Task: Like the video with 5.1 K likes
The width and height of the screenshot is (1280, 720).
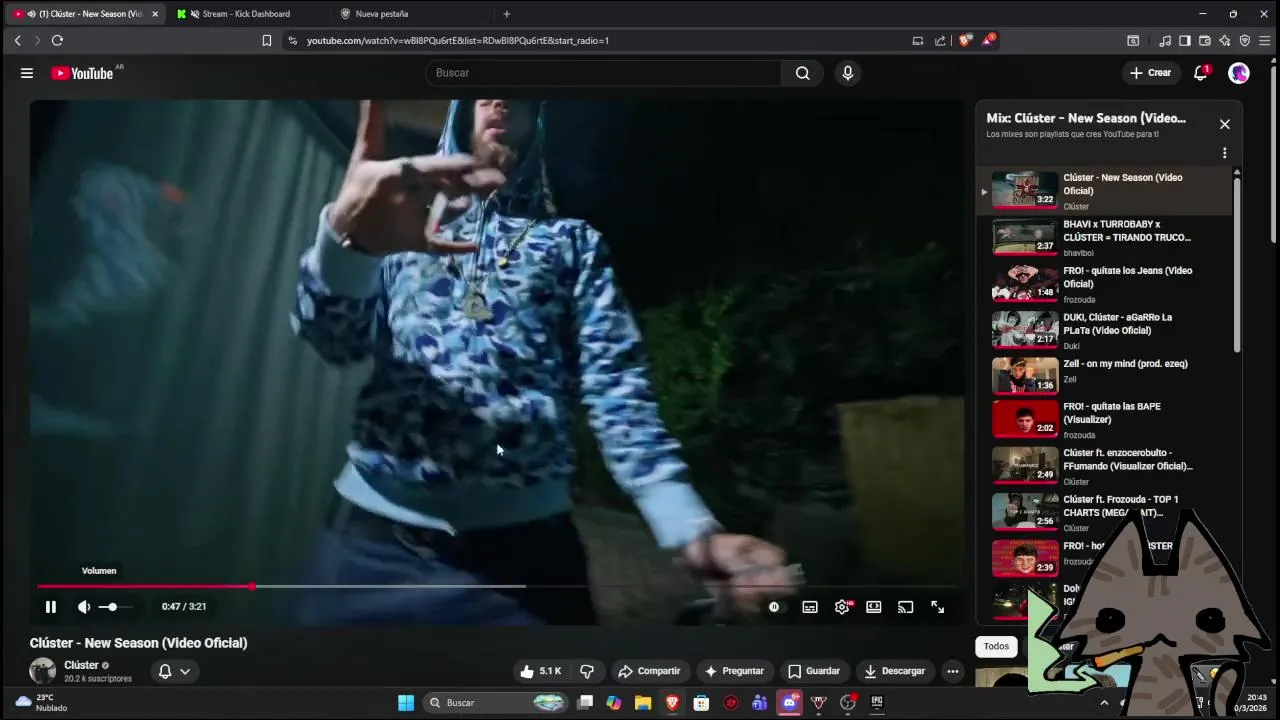Action: point(540,671)
